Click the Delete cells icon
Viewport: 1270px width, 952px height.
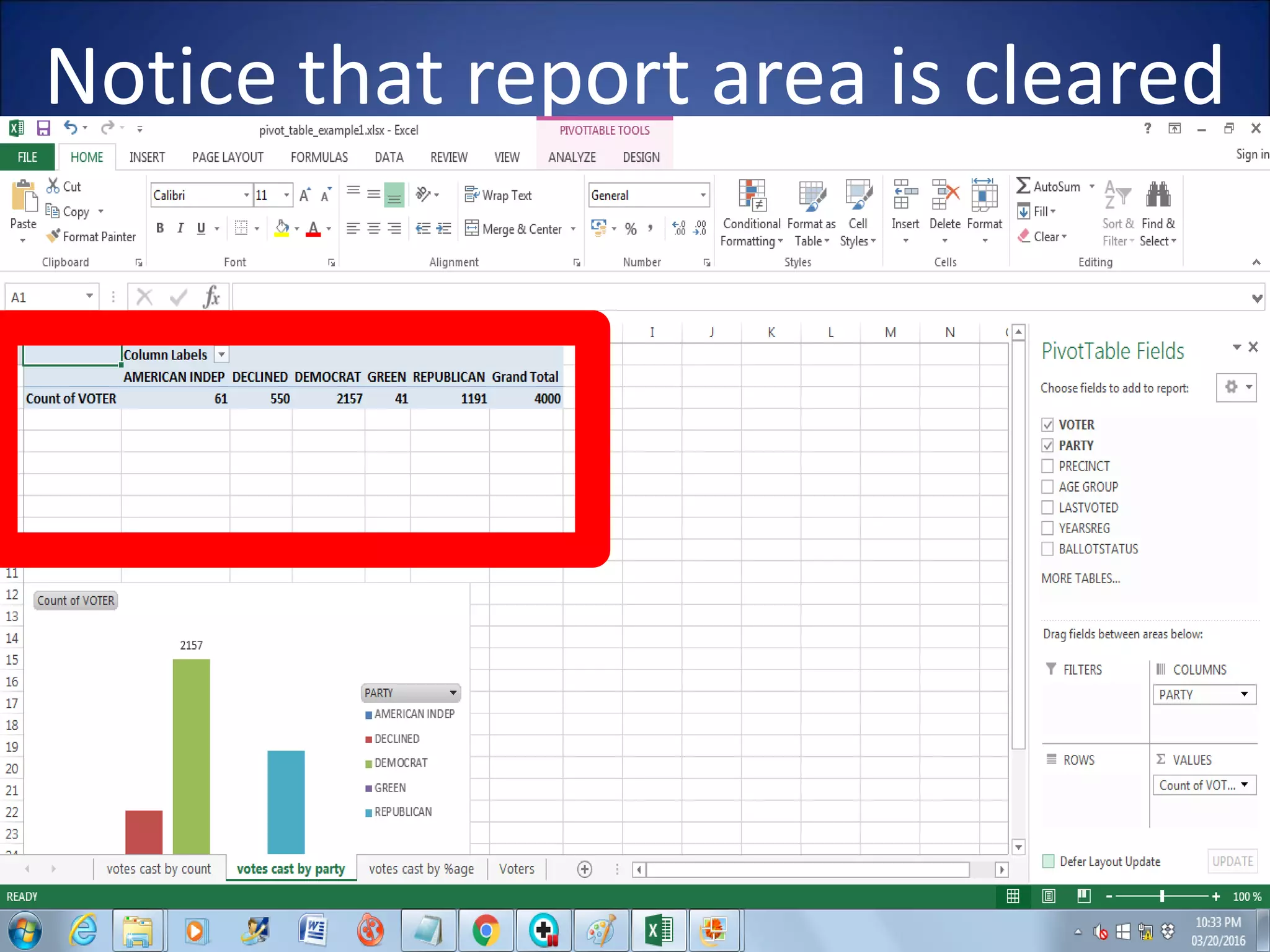point(945,195)
